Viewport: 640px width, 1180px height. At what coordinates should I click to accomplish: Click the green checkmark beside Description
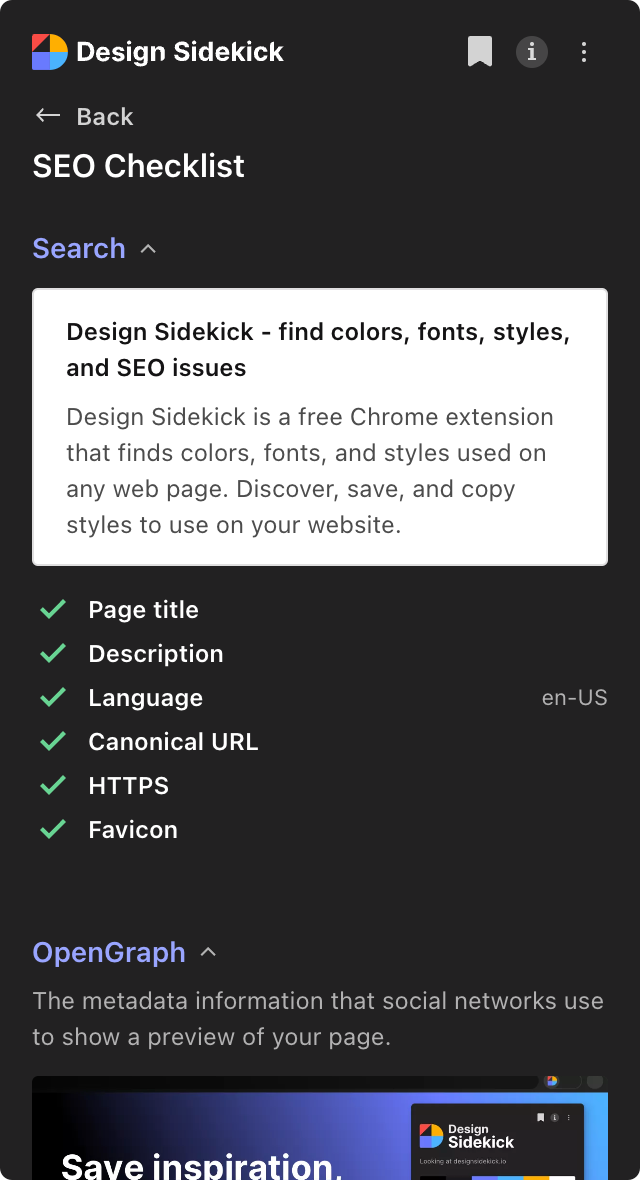(53, 653)
